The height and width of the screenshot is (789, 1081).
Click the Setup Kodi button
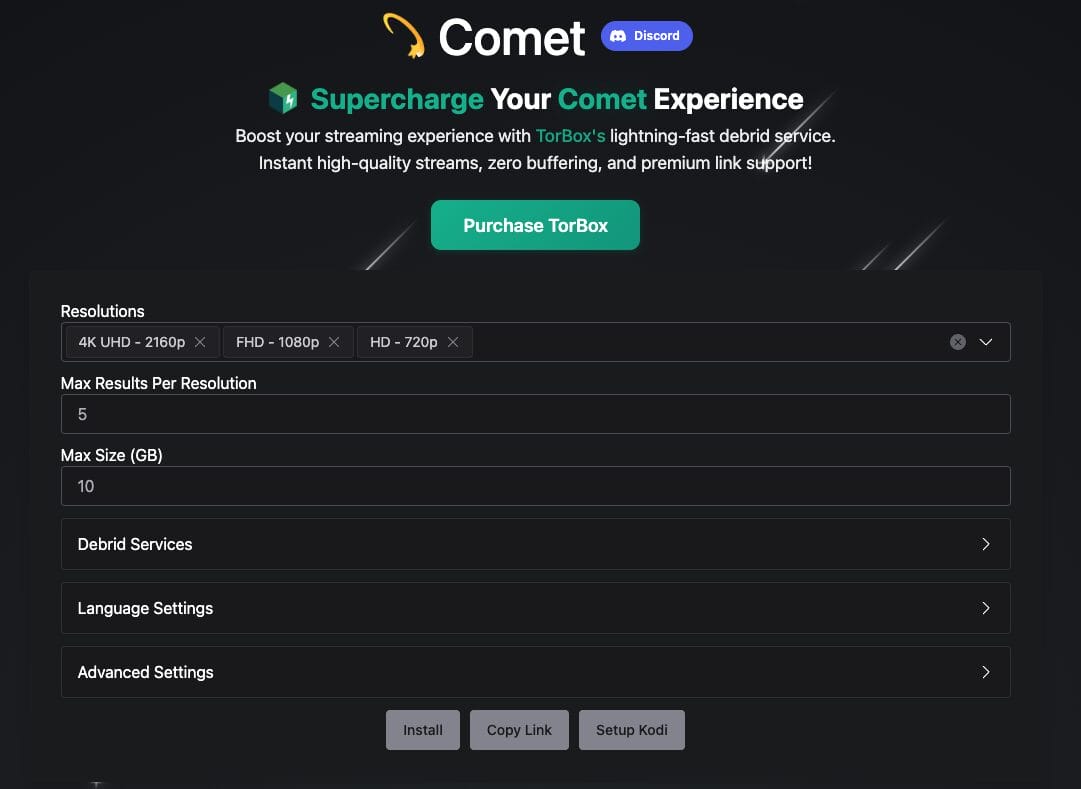point(632,730)
